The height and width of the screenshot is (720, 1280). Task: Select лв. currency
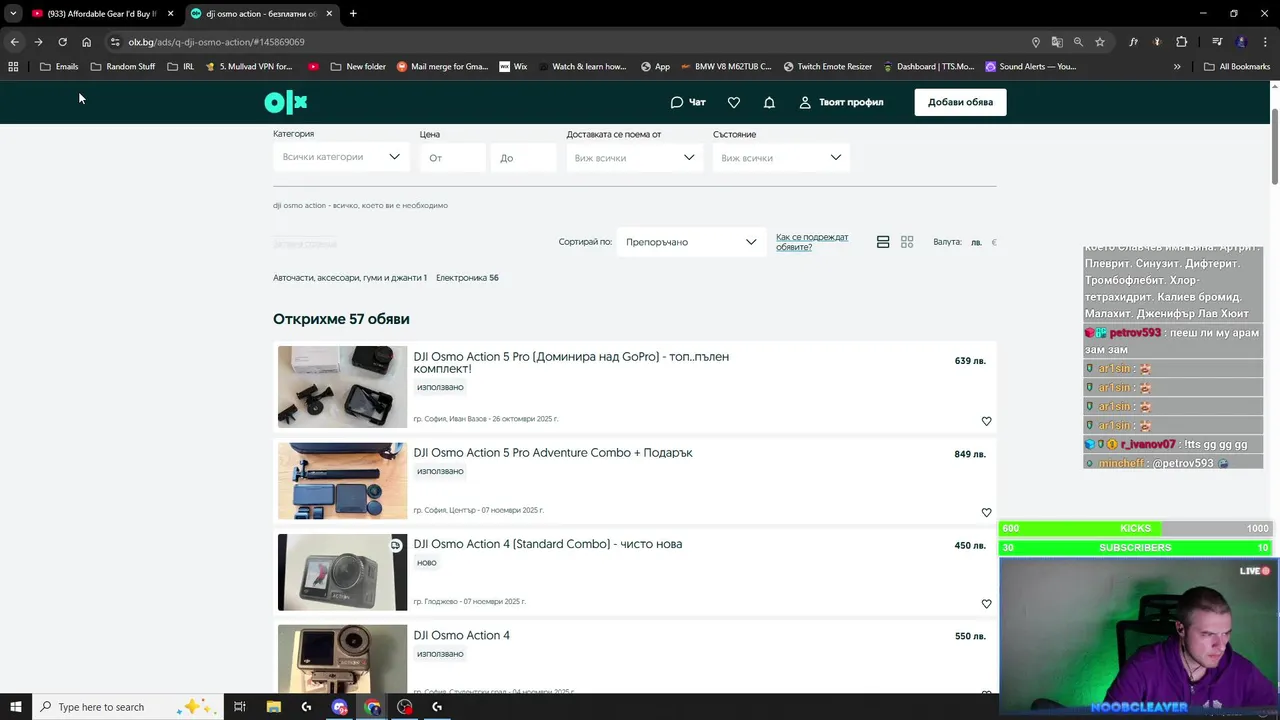[x=976, y=242]
